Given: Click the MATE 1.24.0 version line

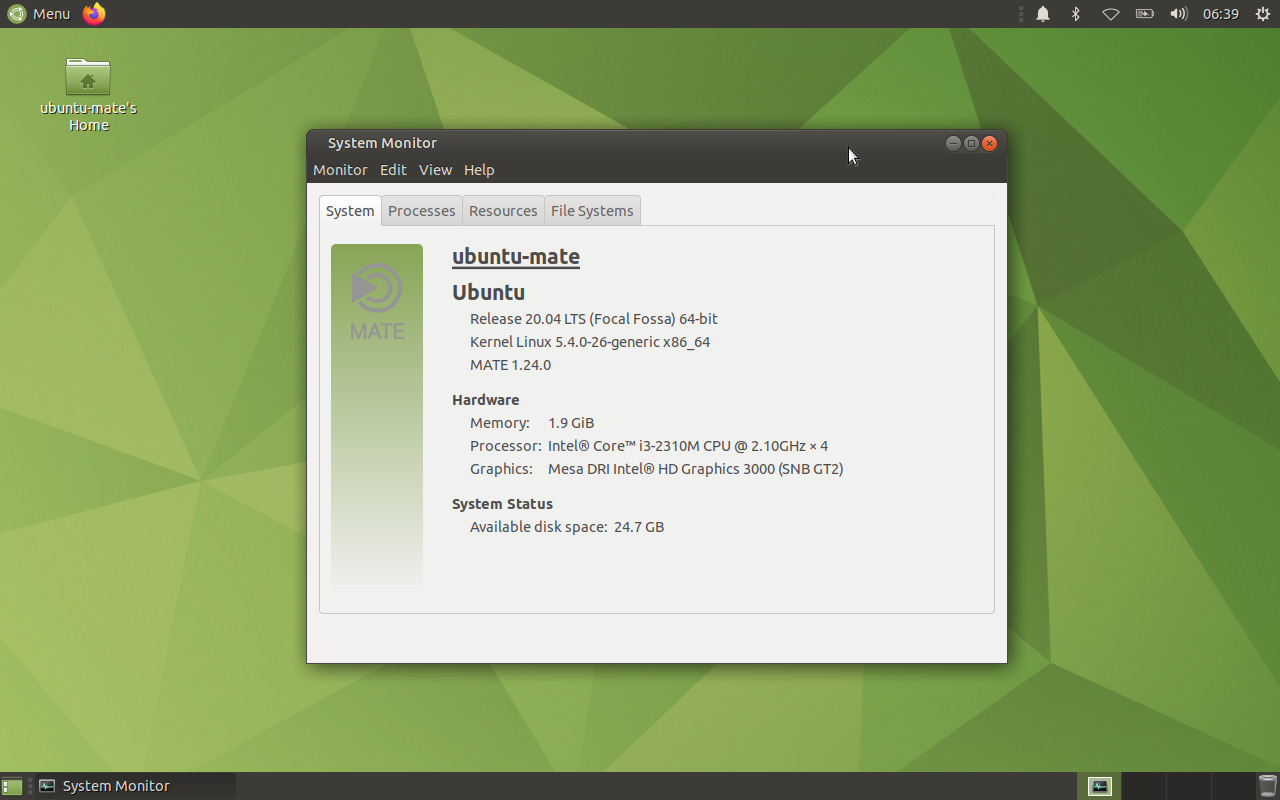Looking at the screenshot, I should point(510,365).
